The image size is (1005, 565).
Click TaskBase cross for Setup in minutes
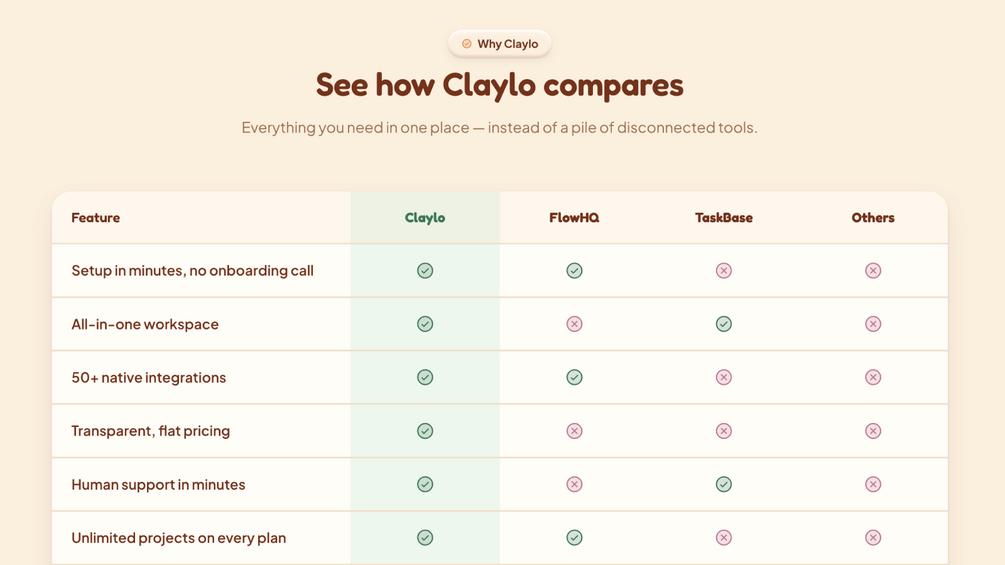point(724,270)
